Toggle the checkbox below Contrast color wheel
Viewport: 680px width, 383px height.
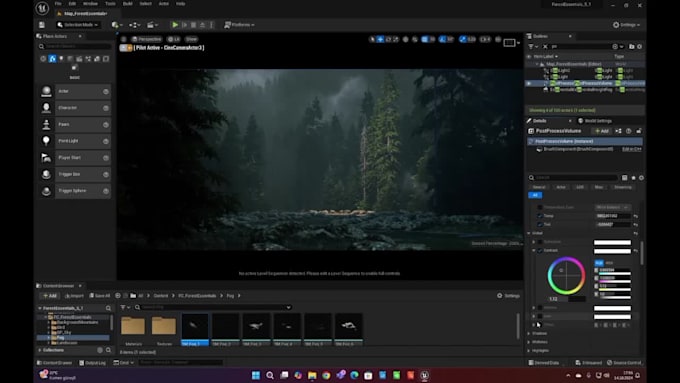tap(540, 308)
